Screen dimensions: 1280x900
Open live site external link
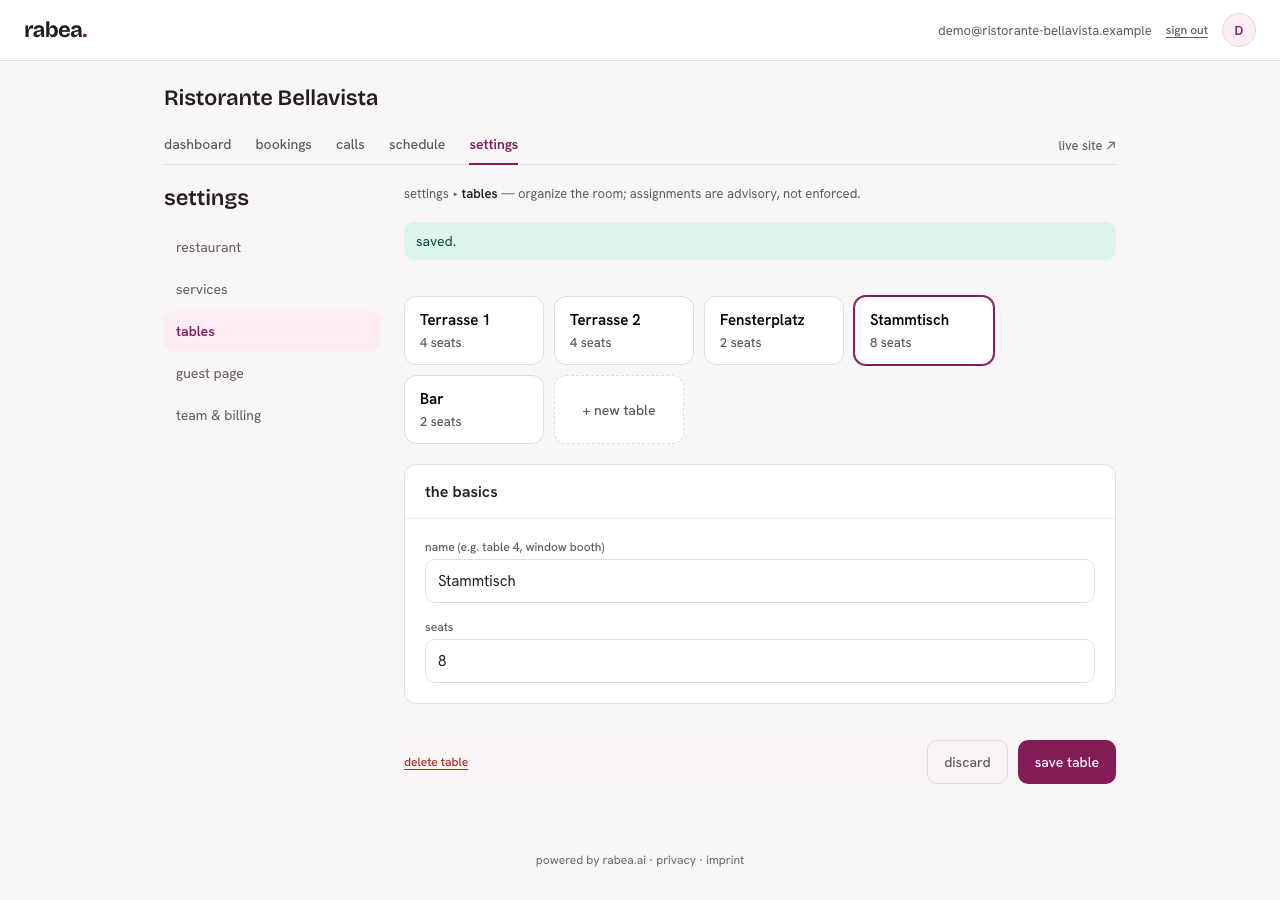[x=1087, y=146]
